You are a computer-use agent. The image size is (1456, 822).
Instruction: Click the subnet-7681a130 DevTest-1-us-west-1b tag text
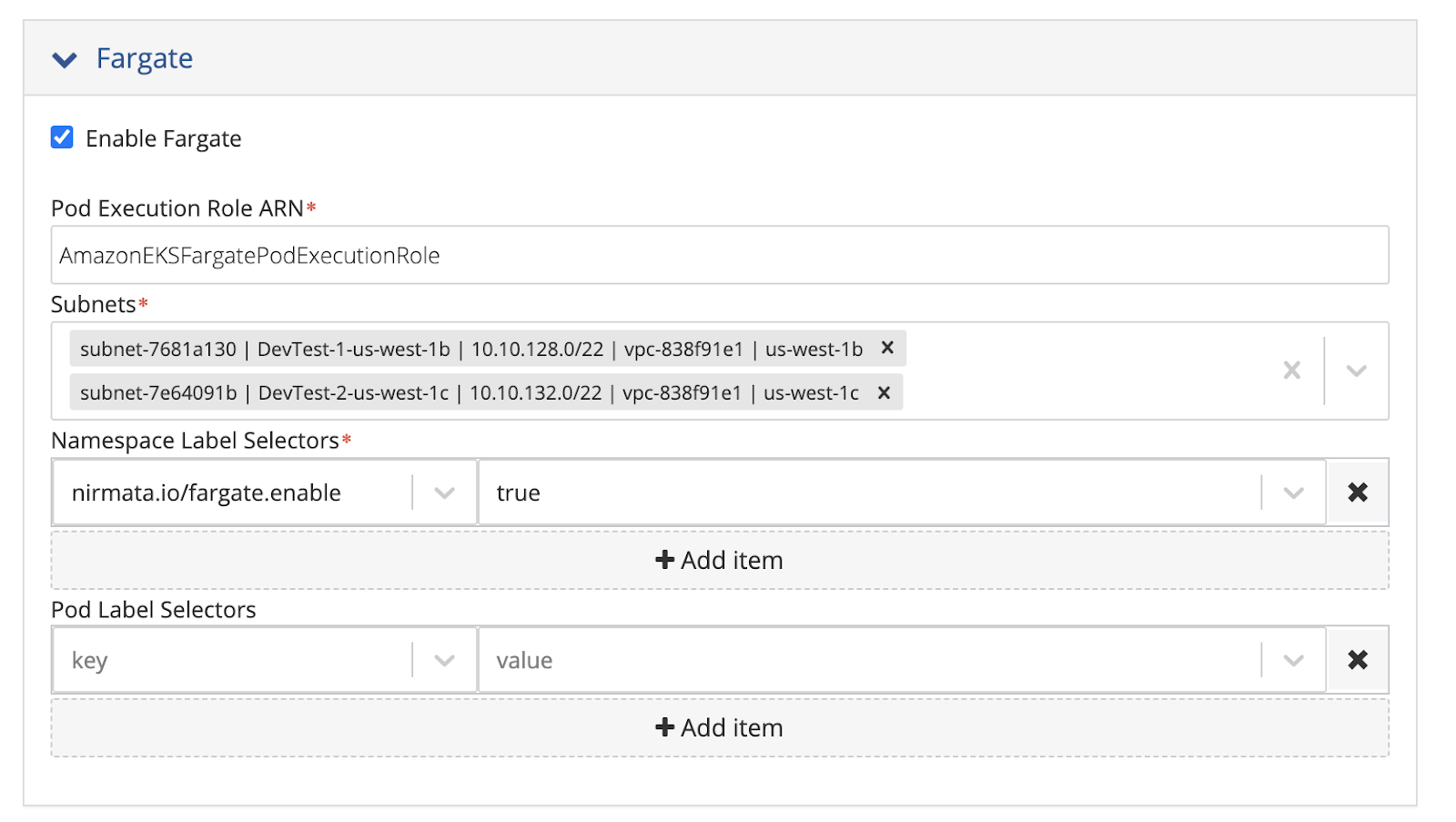click(471, 349)
